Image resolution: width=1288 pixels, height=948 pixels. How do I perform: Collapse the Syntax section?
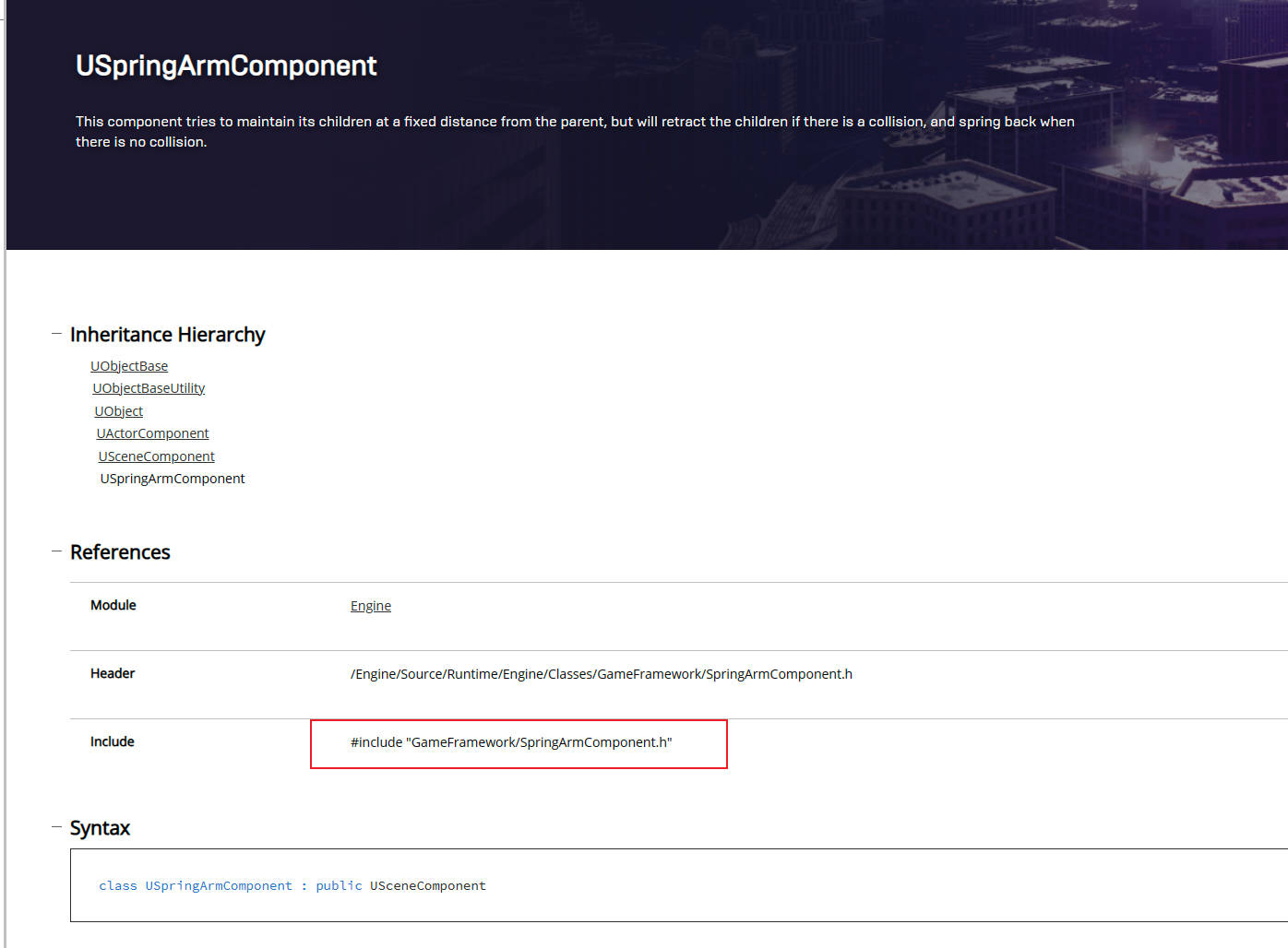point(56,826)
